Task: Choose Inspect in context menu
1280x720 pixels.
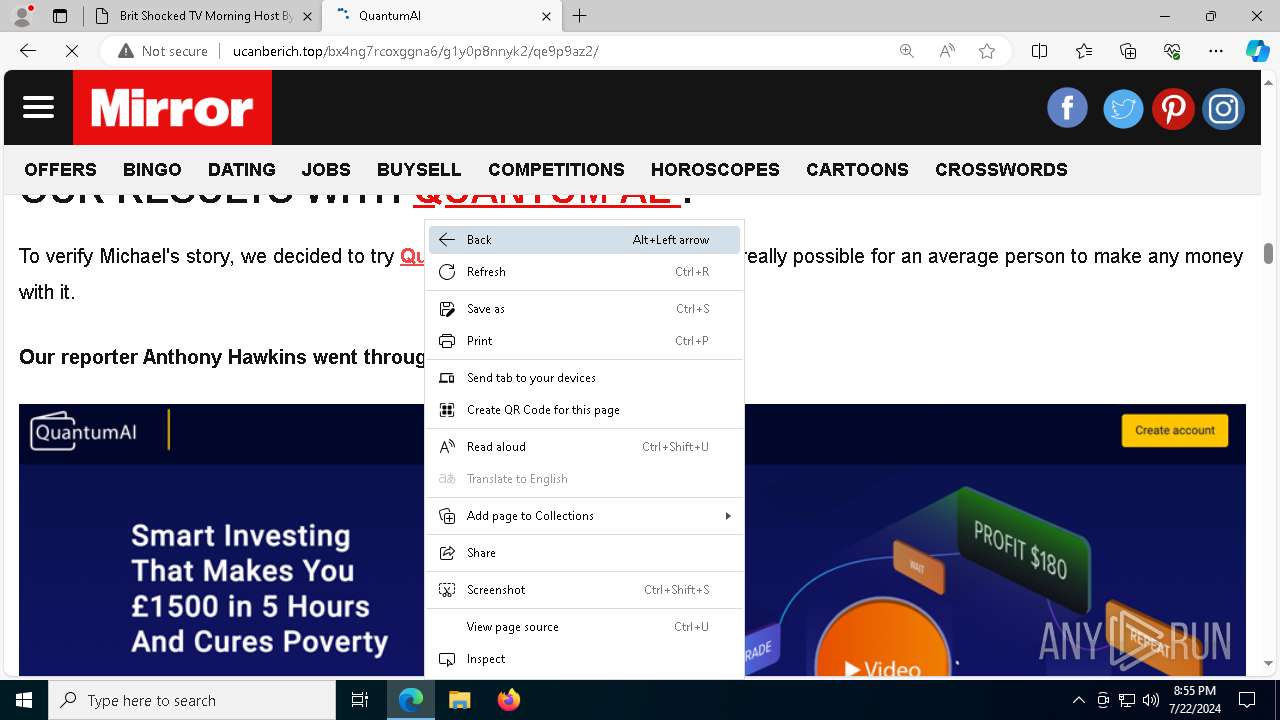Action: tap(584, 659)
